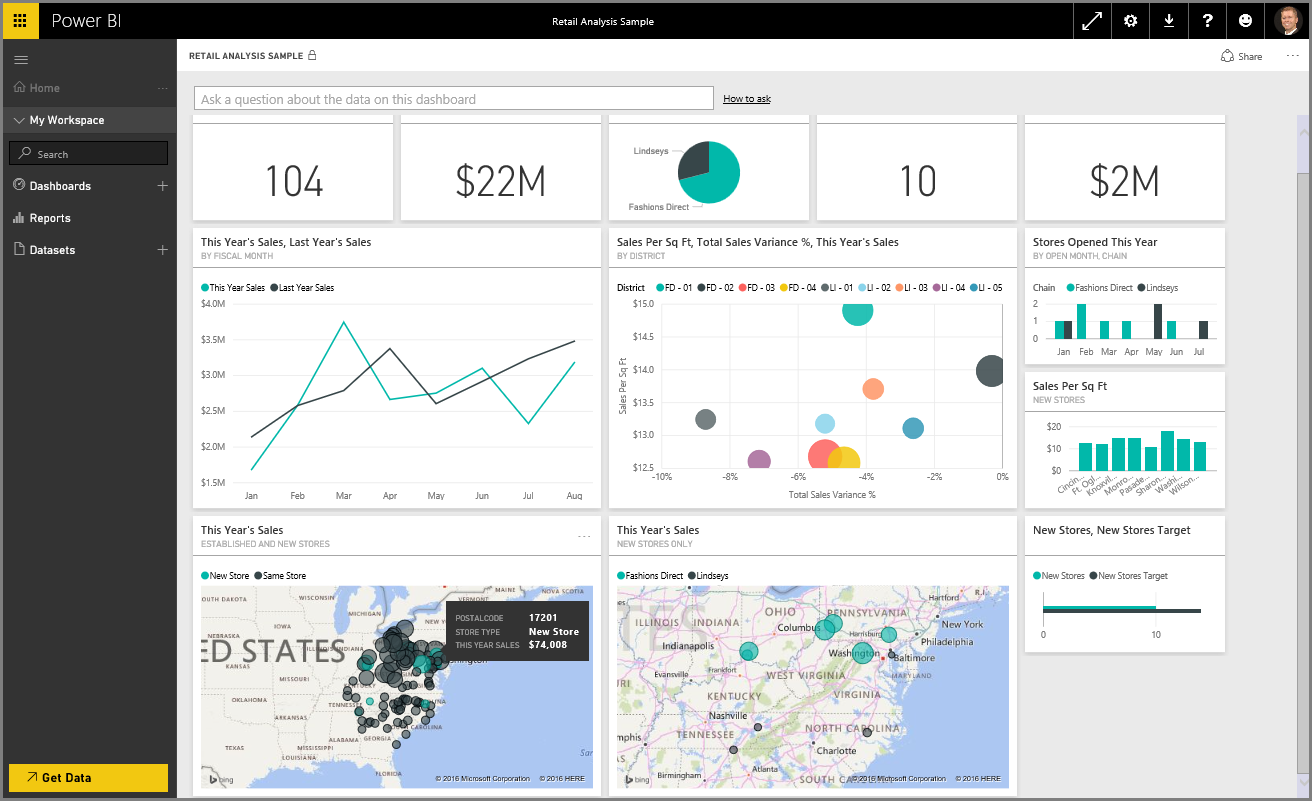Open the user profile picture
Viewport: 1312px width, 801px height.
pos(1288,20)
